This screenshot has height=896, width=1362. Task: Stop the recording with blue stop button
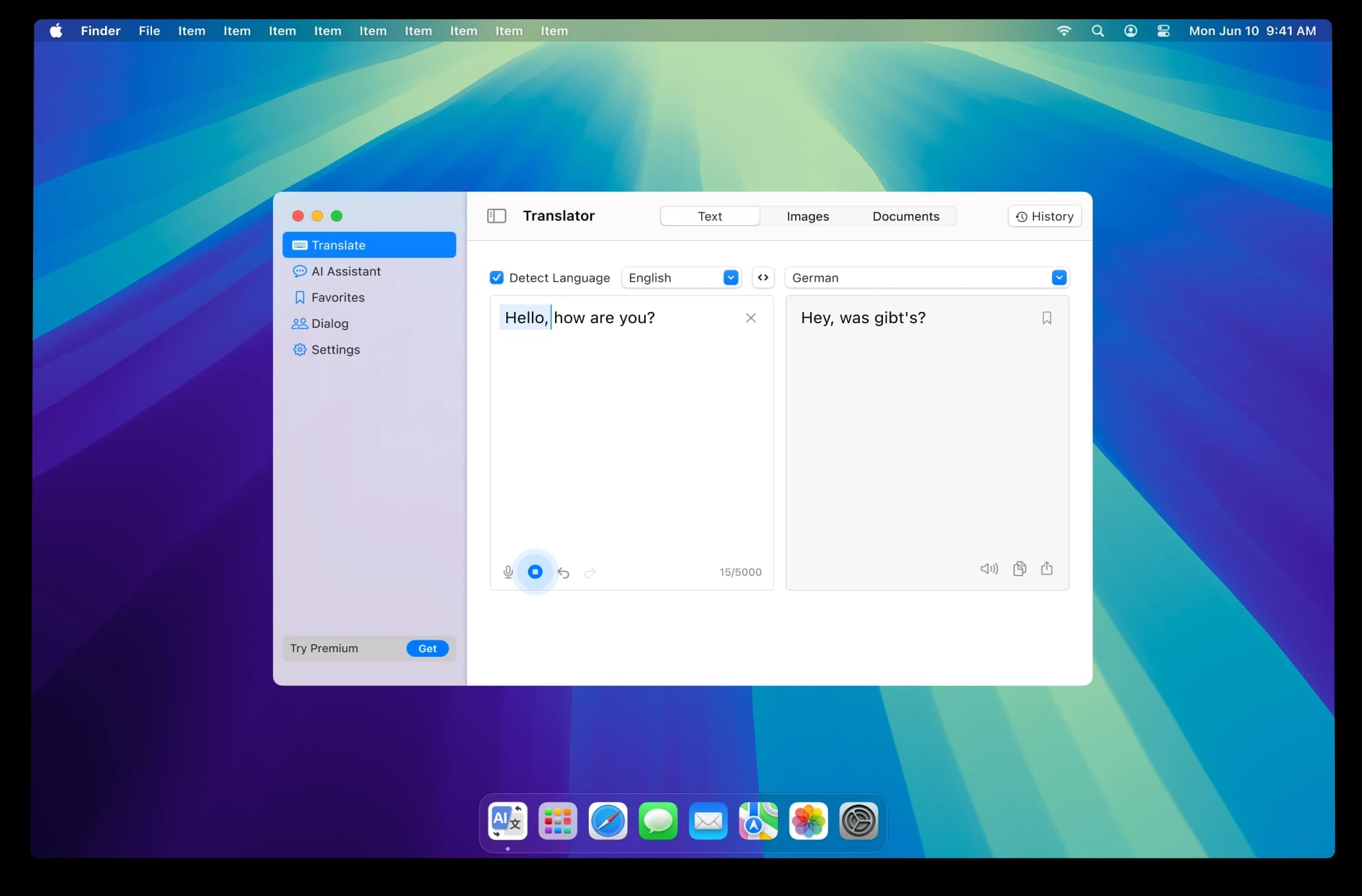[x=535, y=572]
